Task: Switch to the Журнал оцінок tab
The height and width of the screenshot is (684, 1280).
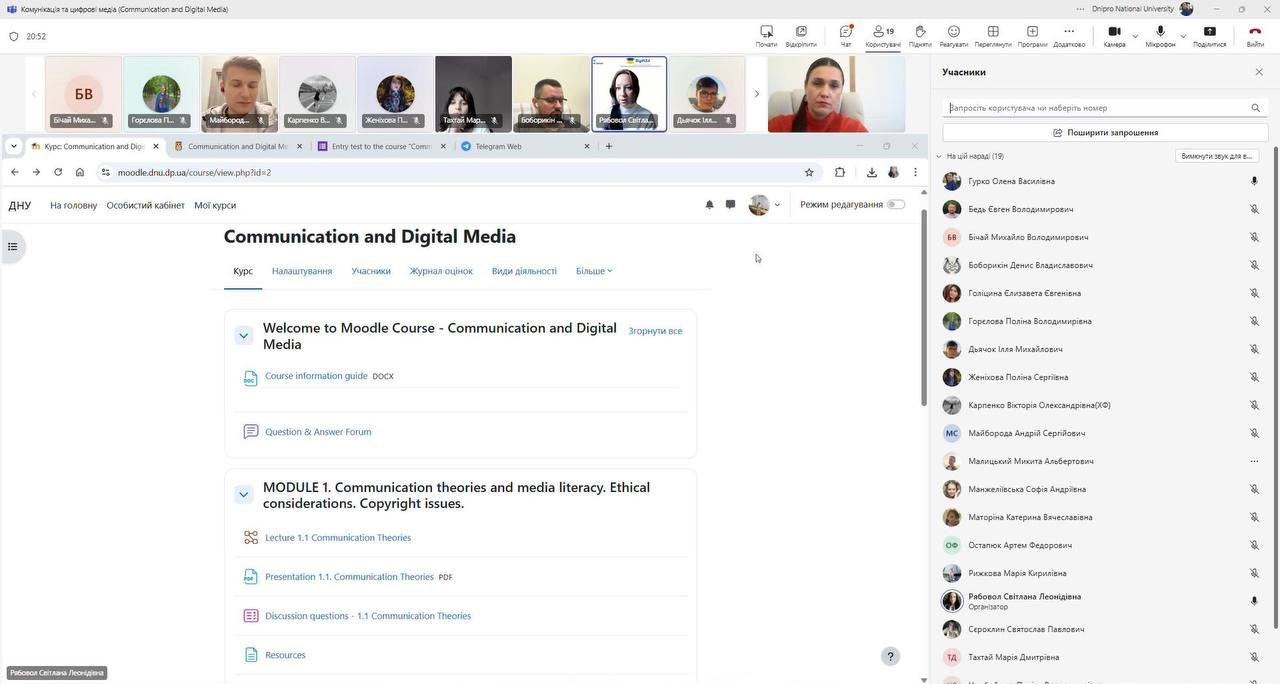Action: [x=441, y=271]
